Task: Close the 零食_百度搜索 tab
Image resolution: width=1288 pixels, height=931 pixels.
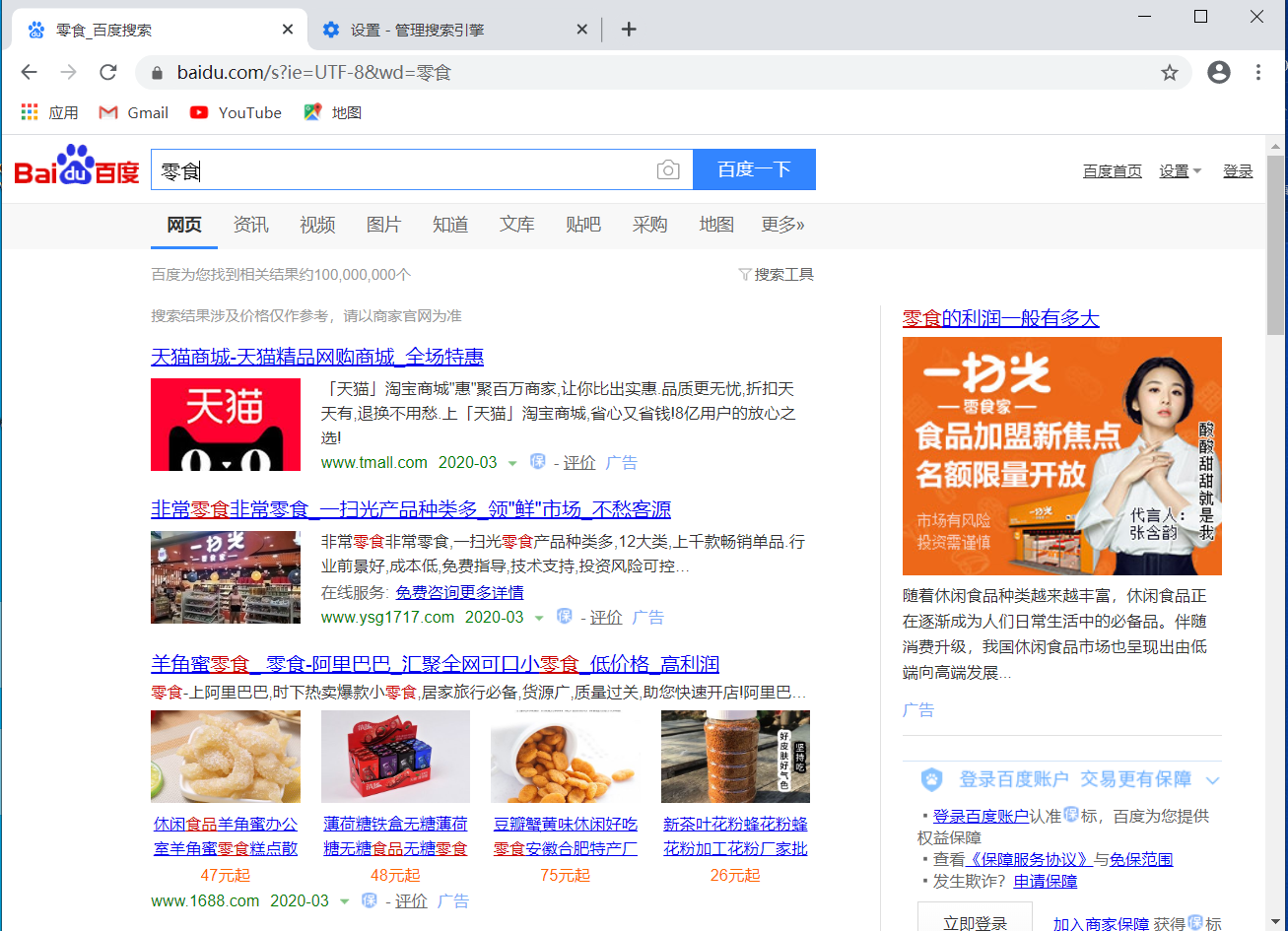Action: [x=288, y=30]
